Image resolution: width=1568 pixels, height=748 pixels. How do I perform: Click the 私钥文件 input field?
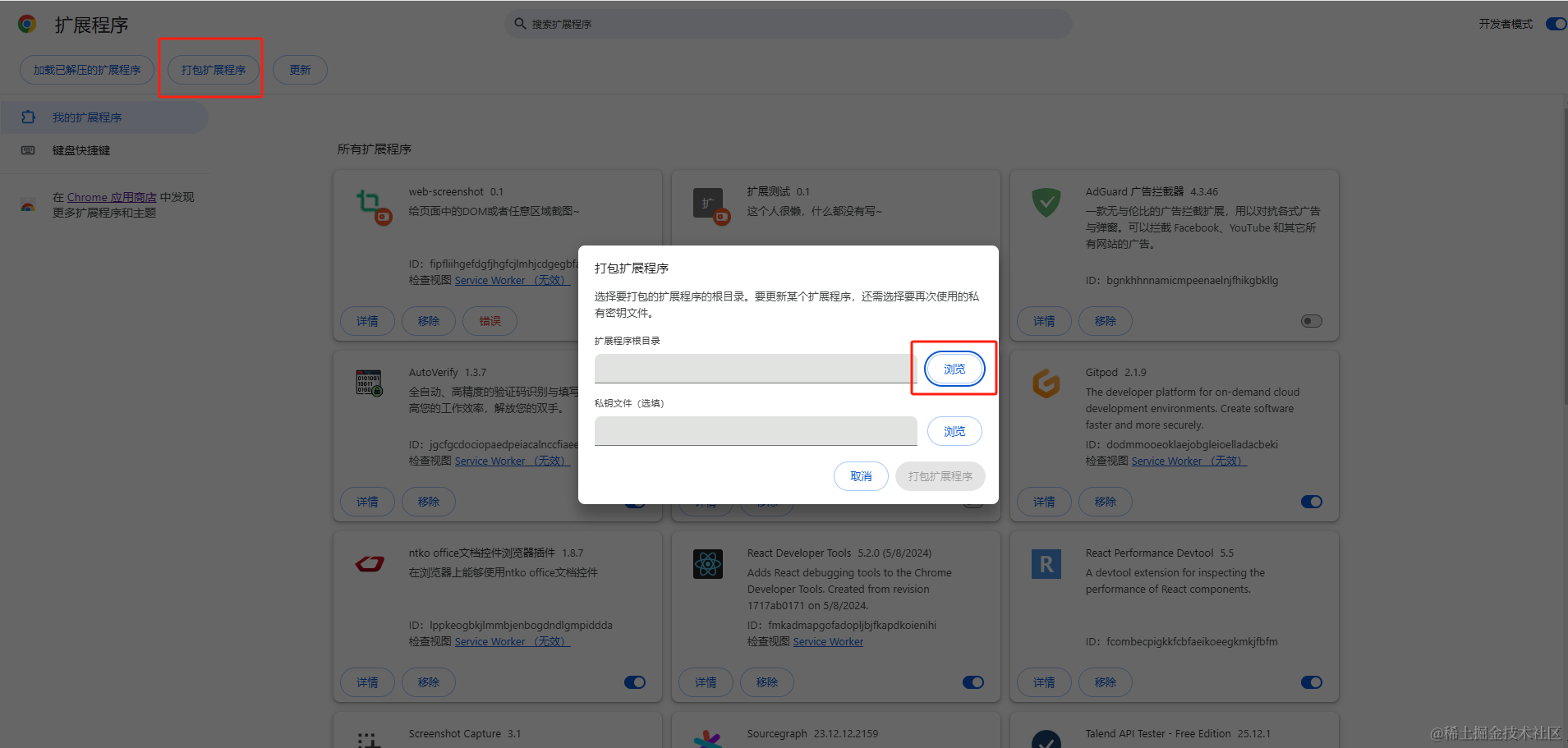(x=756, y=431)
